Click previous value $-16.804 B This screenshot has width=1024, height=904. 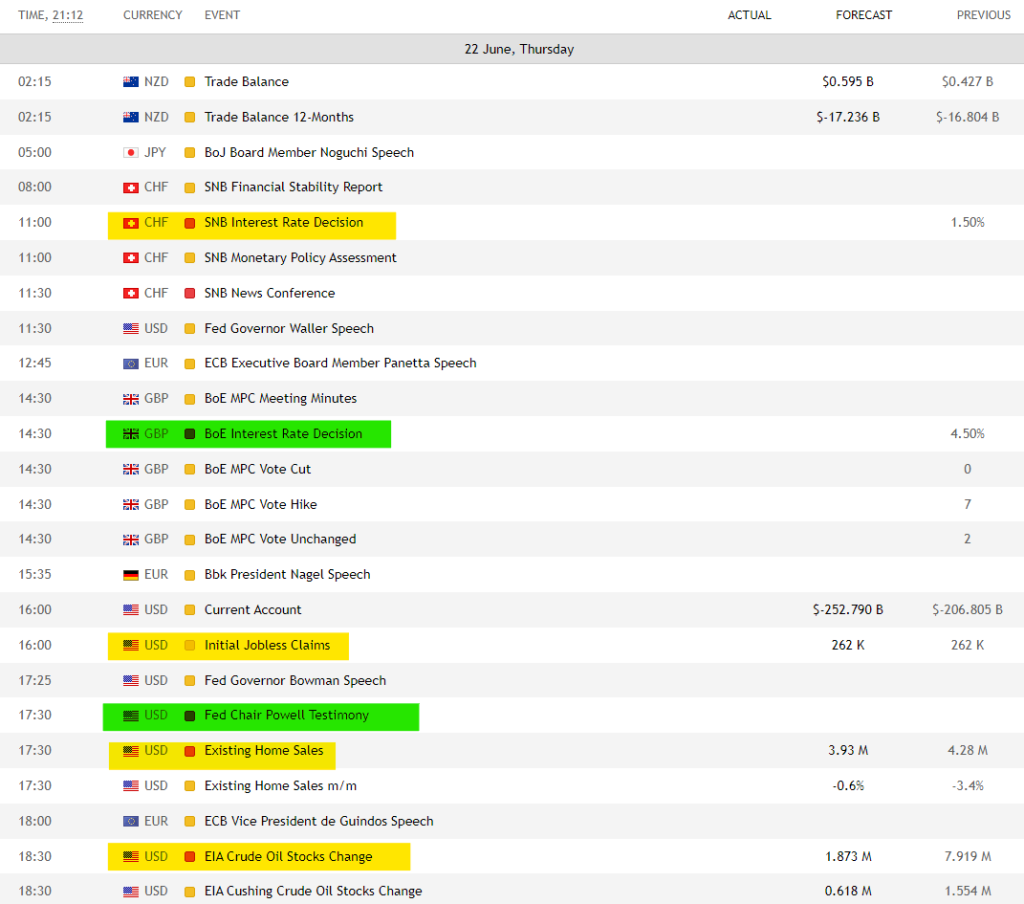click(967, 117)
